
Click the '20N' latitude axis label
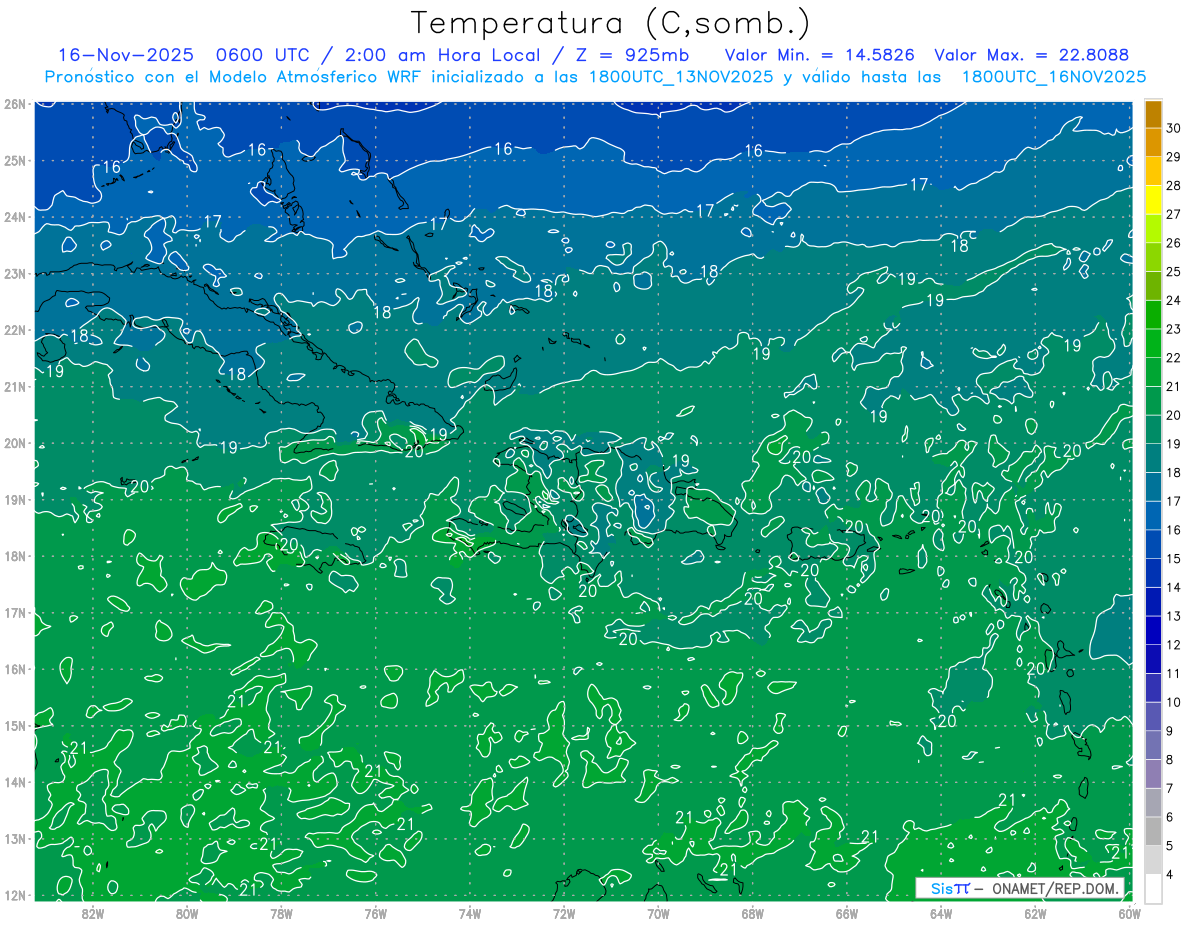click(15, 443)
